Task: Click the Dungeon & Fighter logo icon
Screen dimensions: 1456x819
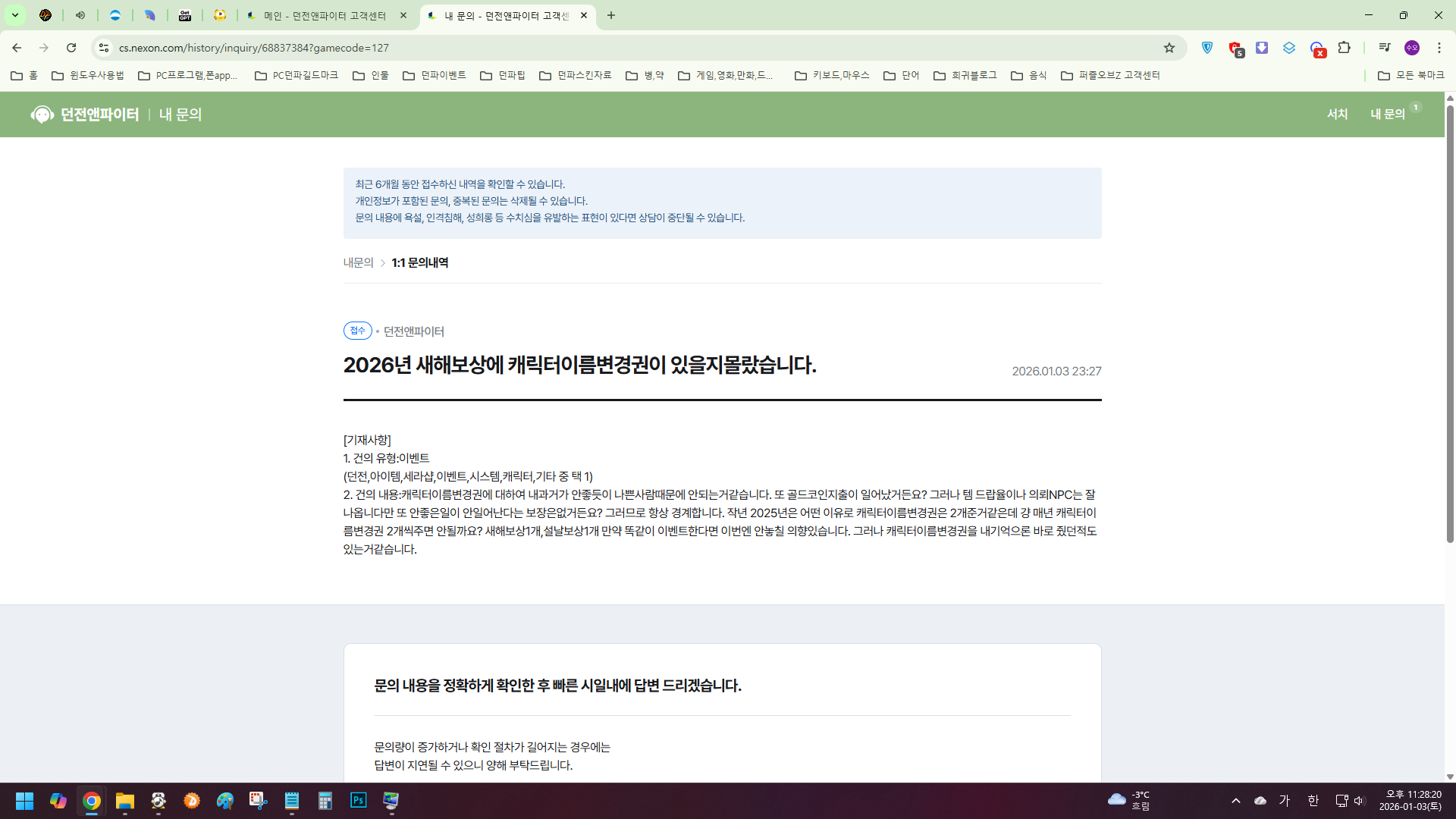Action: [42, 115]
